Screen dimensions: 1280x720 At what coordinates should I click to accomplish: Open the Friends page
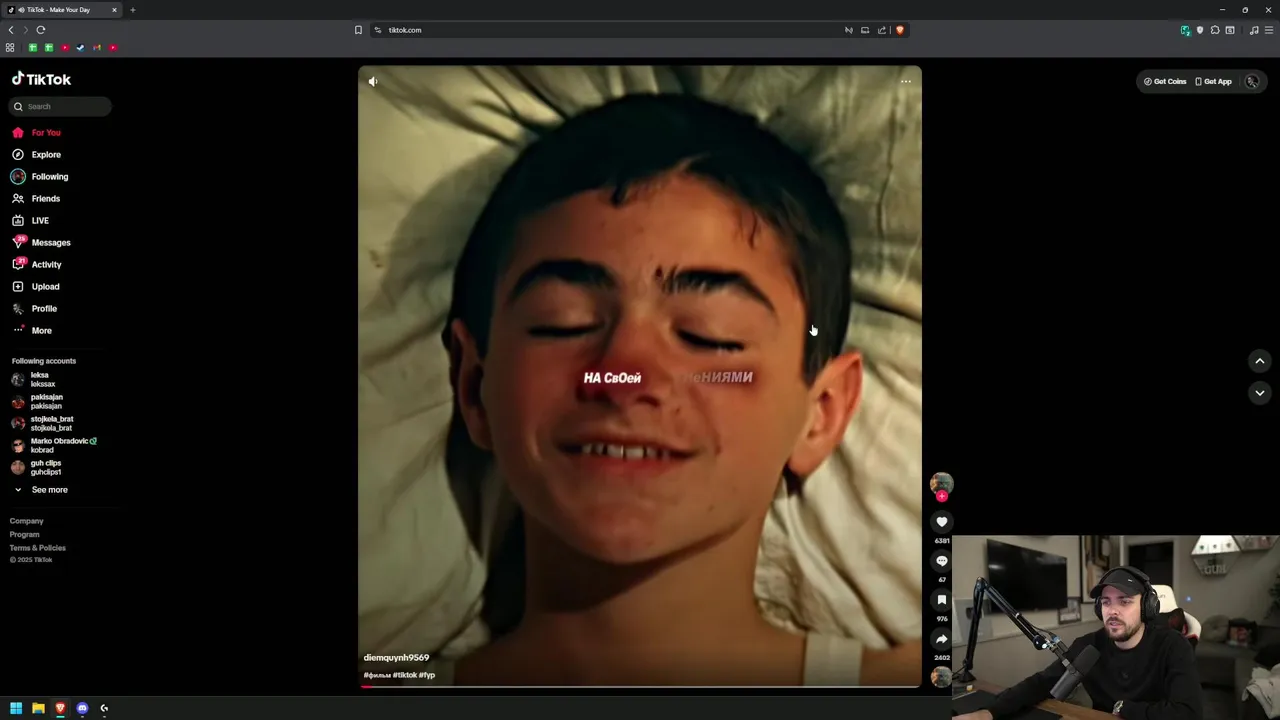(x=36, y=198)
